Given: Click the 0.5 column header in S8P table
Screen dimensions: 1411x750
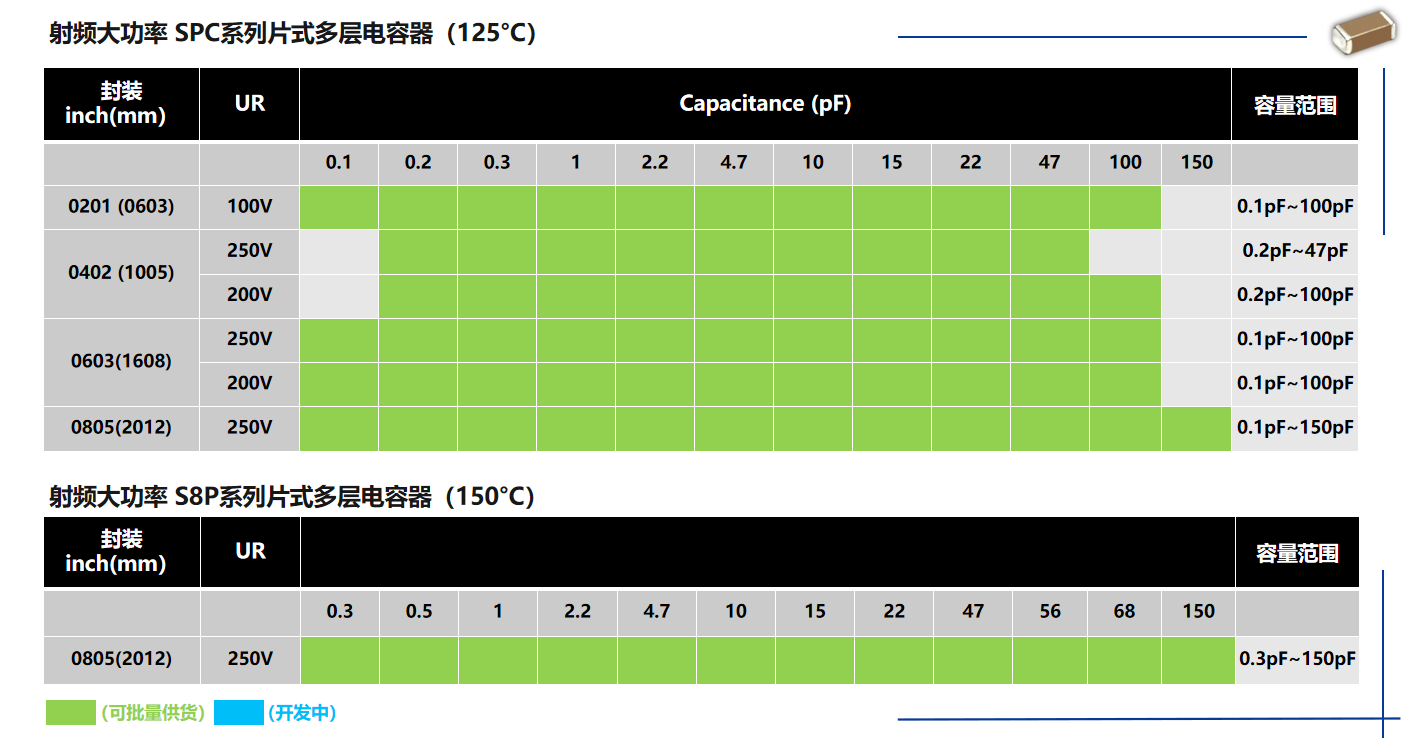Looking at the screenshot, I should [x=419, y=611].
